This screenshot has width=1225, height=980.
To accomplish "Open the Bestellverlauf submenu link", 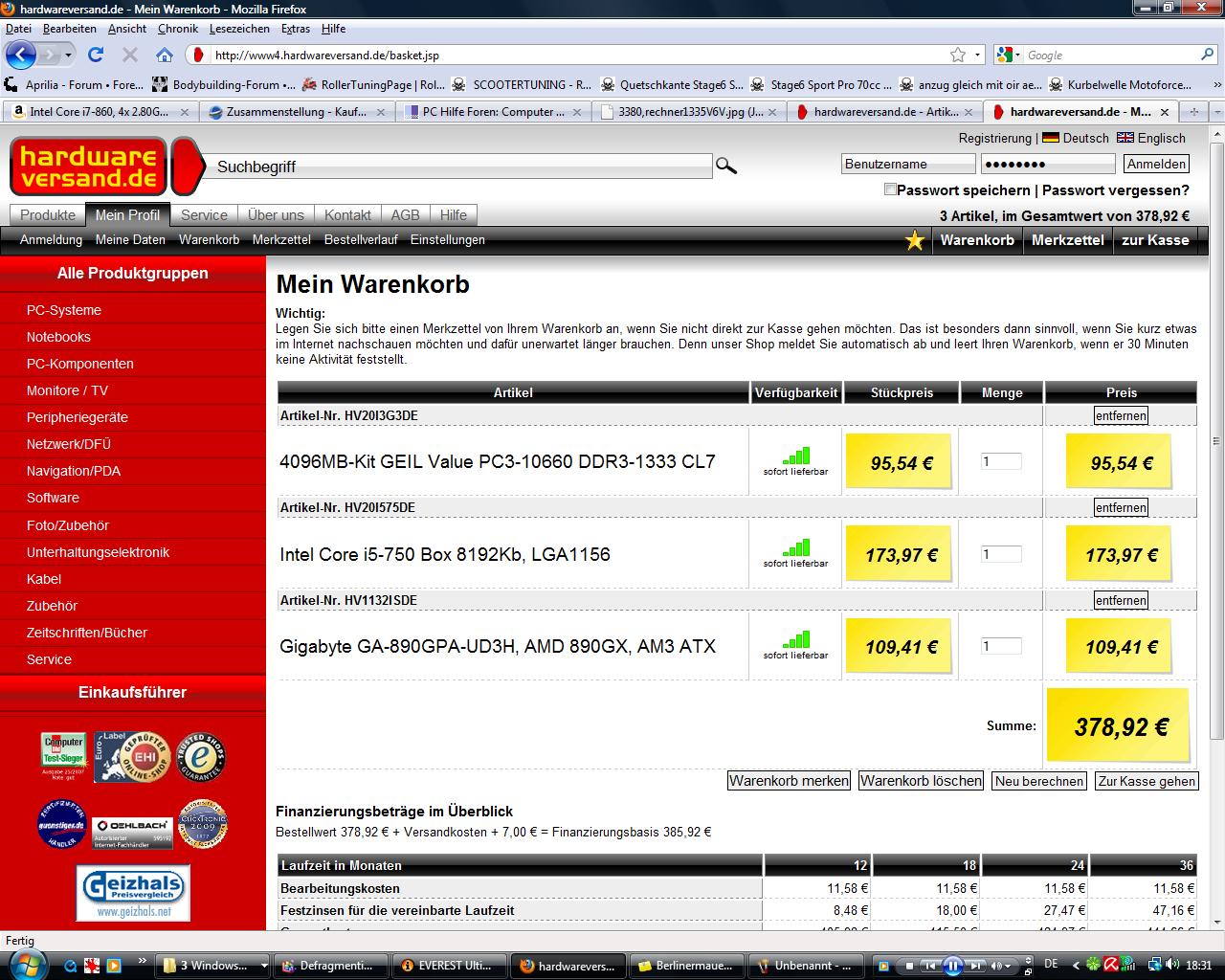I will tap(361, 240).
